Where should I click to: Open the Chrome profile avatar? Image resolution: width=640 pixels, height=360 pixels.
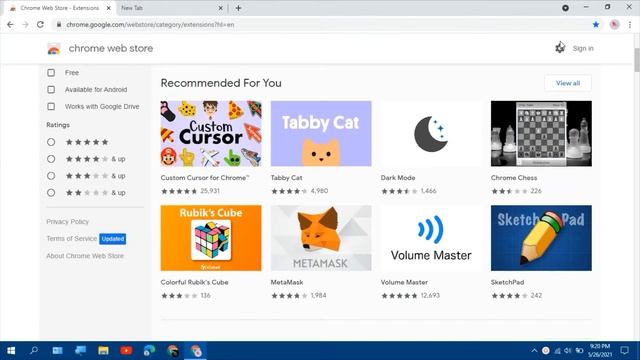point(614,24)
